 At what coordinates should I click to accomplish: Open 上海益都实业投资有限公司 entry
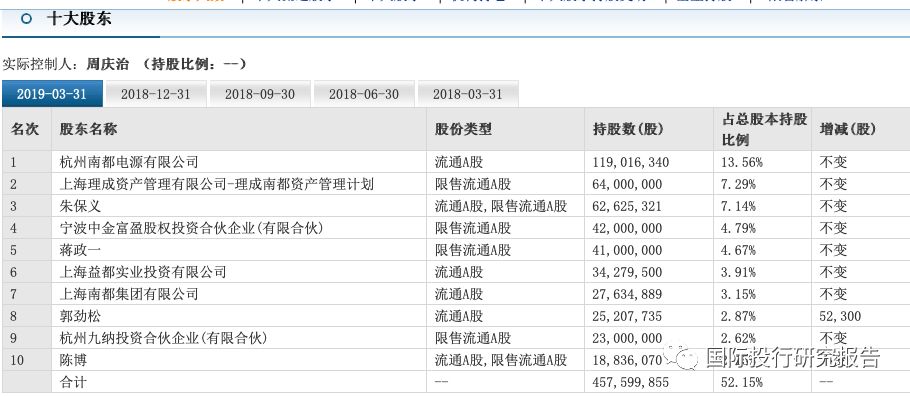[x=143, y=272]
